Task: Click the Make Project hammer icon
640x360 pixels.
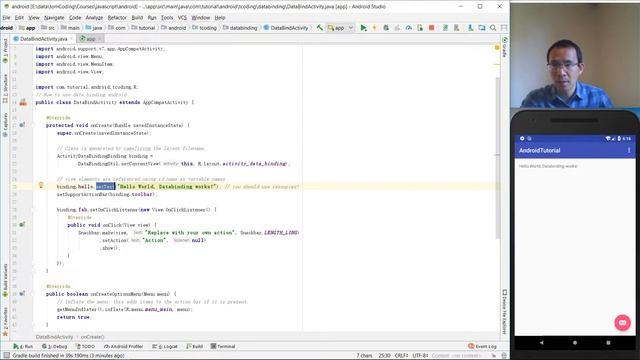Action: 320,28
